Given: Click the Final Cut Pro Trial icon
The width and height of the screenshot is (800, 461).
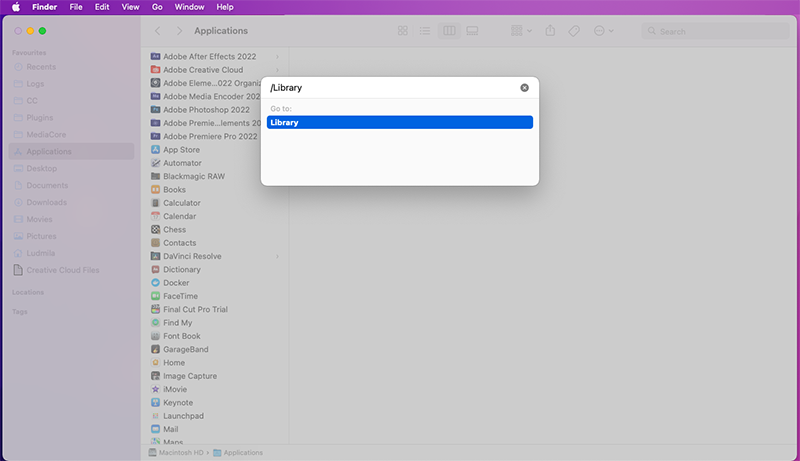Looking at the screenshot, I should (156, 309).
